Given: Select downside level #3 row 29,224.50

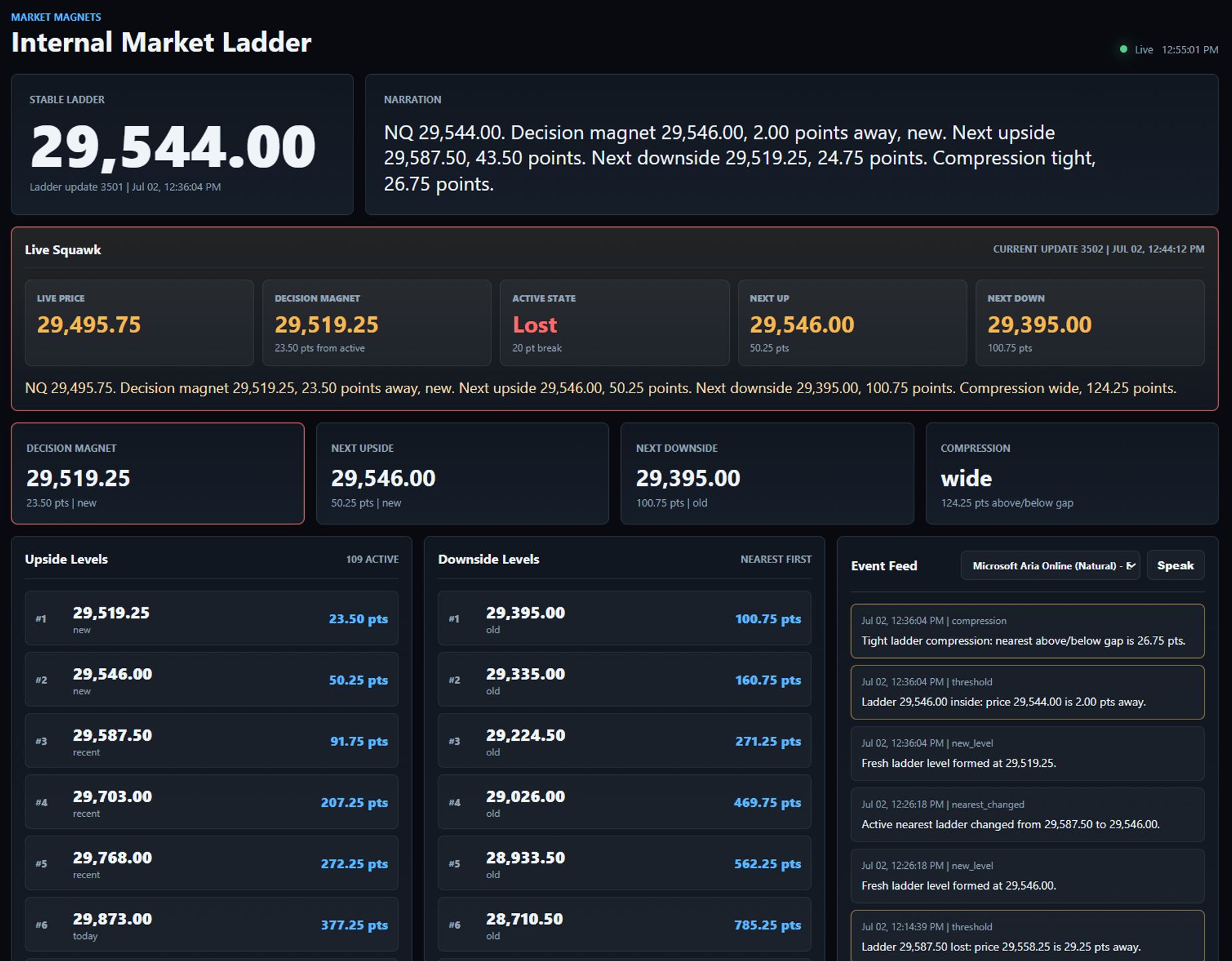Looking at the screenshot, I should [624, 741].
